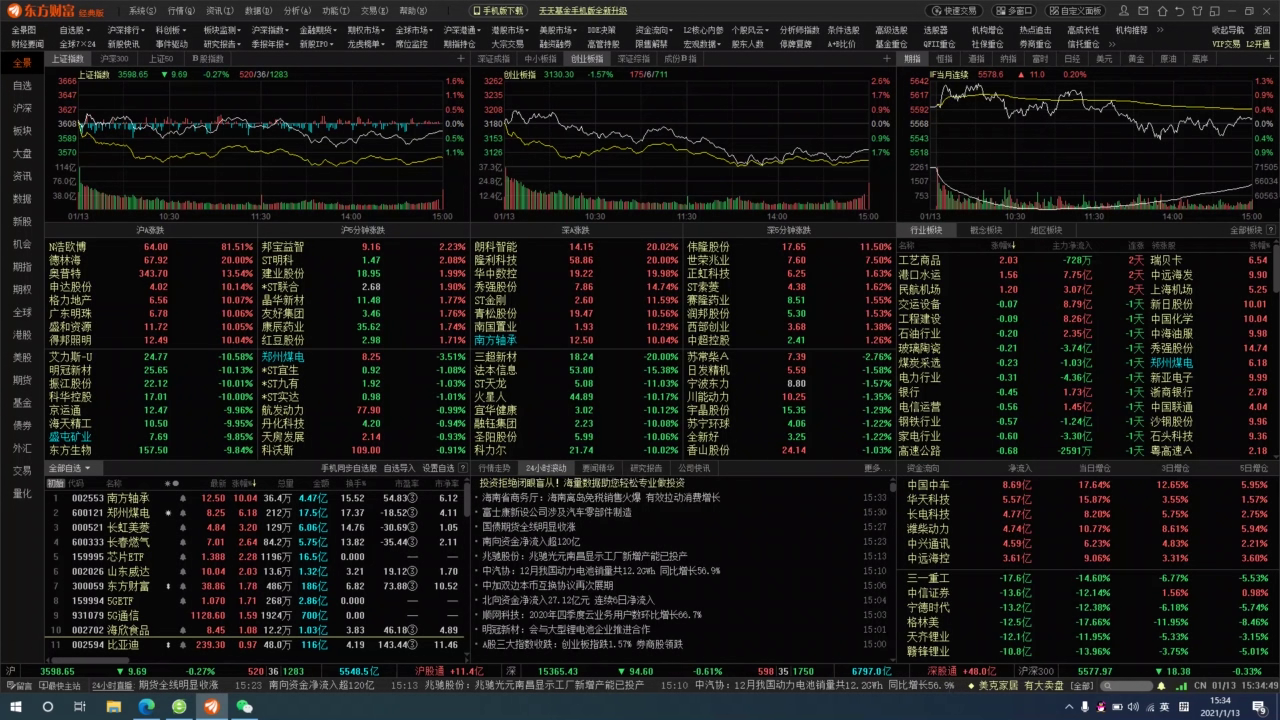Switch to the 沪深300 index tab
The image size is (1280, 720).
(x=114, y=59)
